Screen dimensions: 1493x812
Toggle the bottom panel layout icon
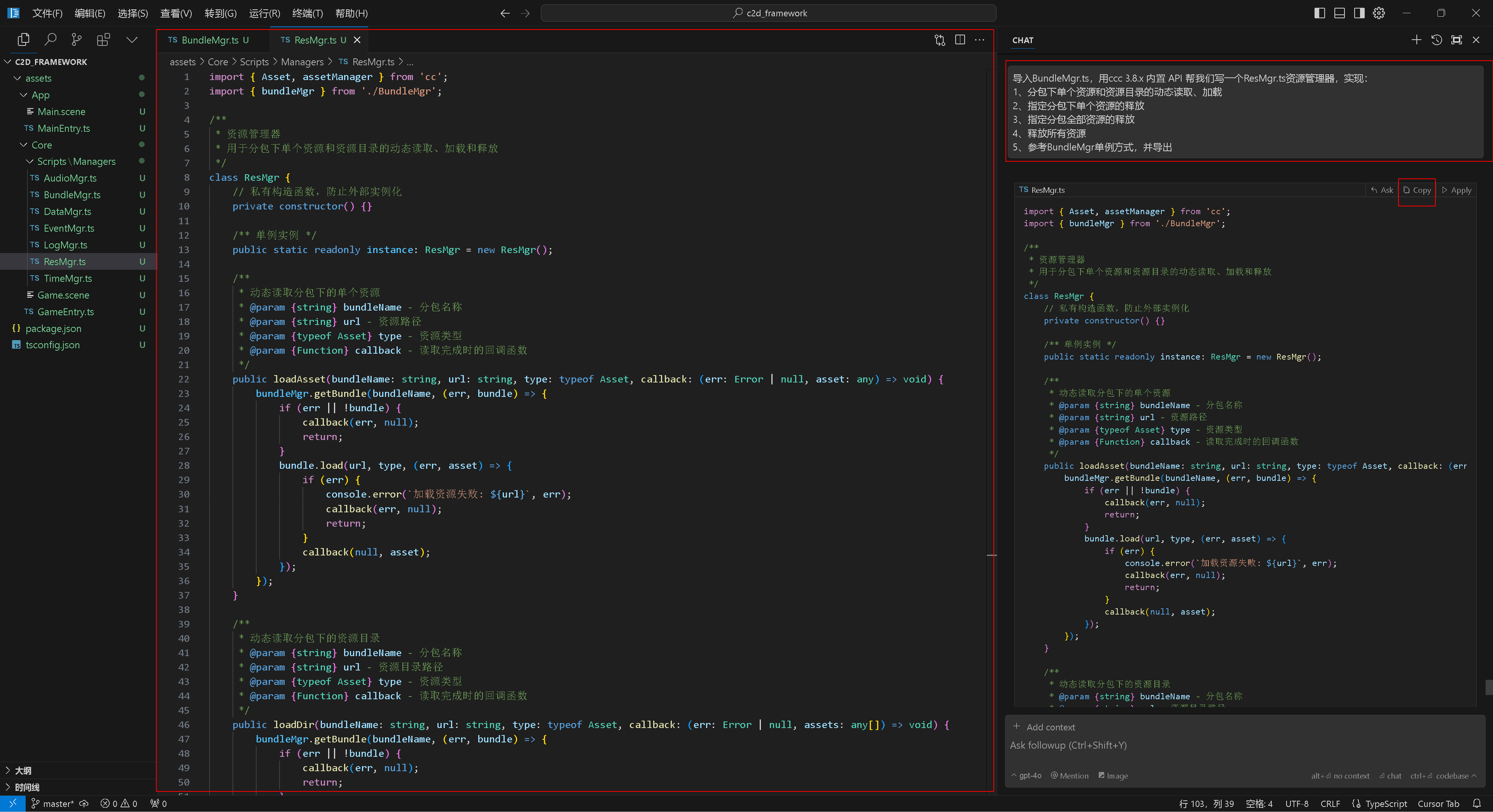[1339, 13]
